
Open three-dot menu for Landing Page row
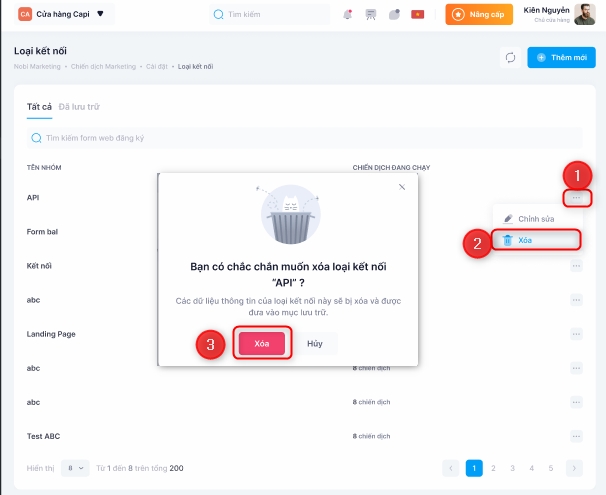pos(576,334)
